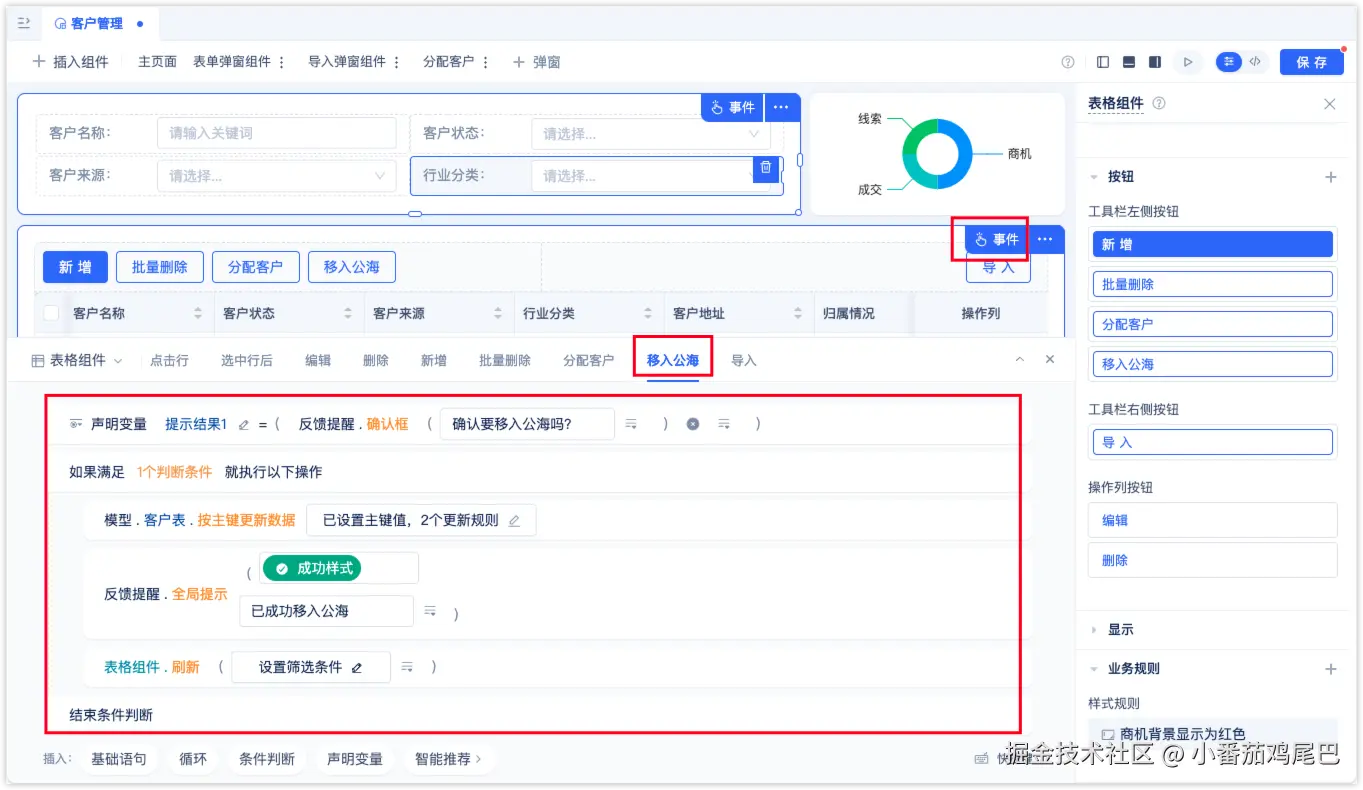Delete 行业分类 field with trash icon
Viewport: 1363px width, 790px height.
pos(766,168)
